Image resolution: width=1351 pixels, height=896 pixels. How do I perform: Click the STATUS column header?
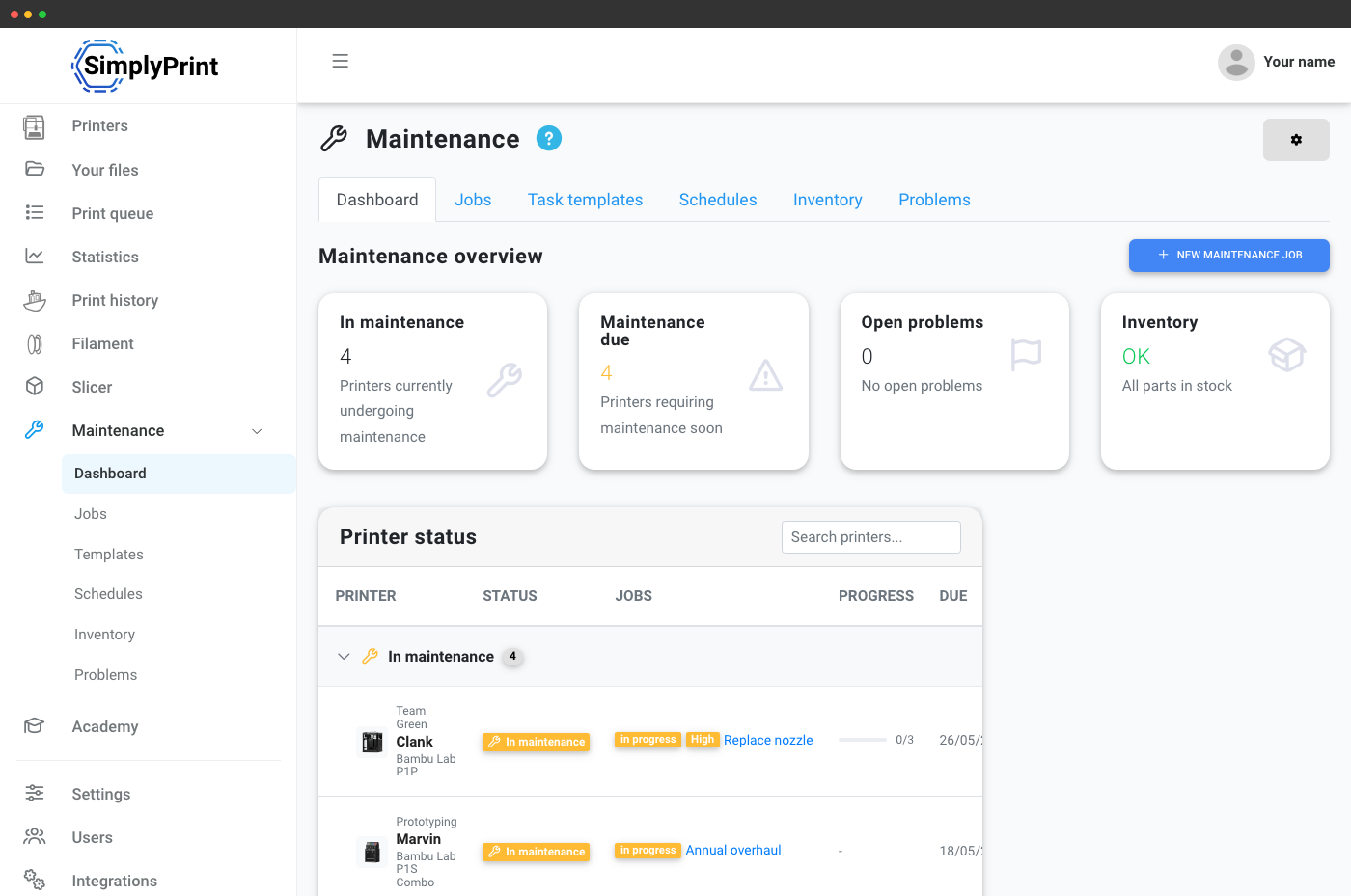click(510, 596)
